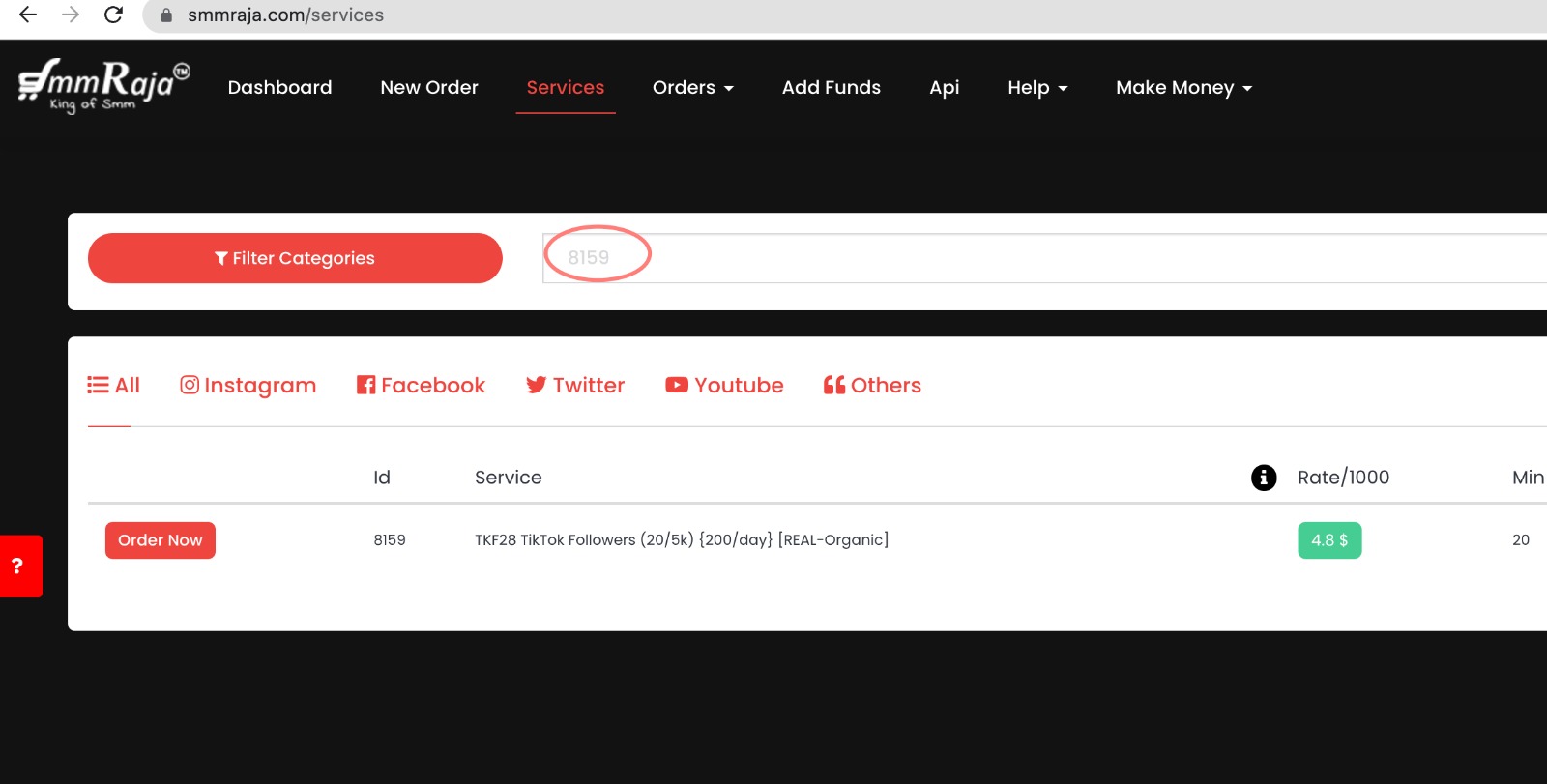The width and height of the screenshot is (1547, 784).
Task: Reload the current browser page
Action: pyautogui.click(x=113, y=15)
